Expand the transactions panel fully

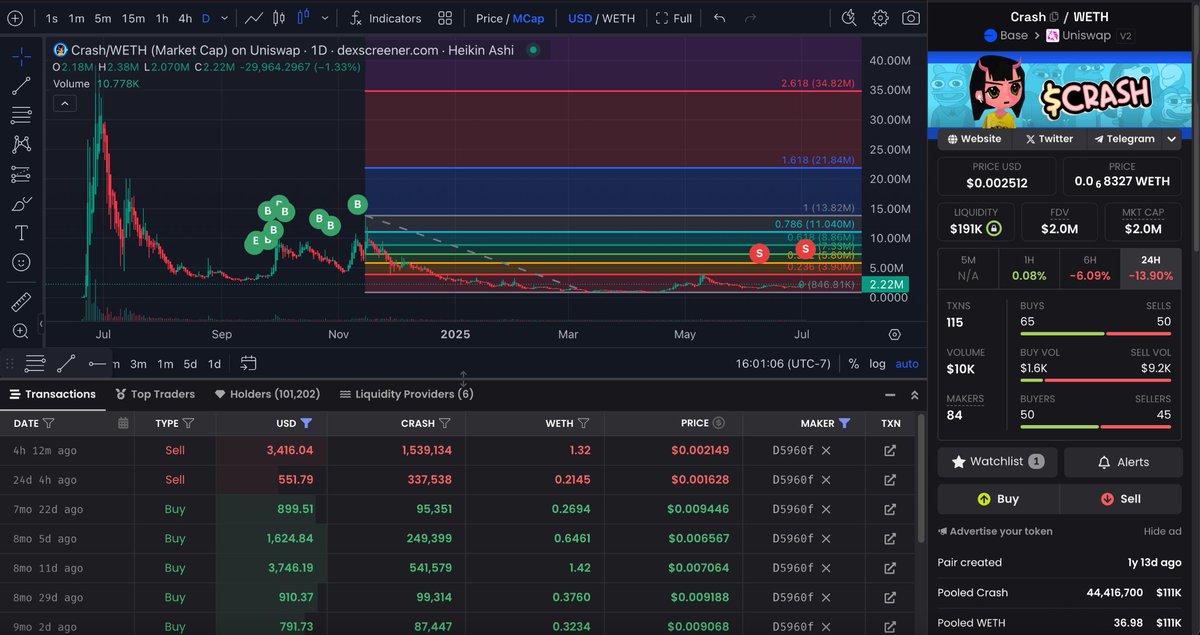(914, 394)
